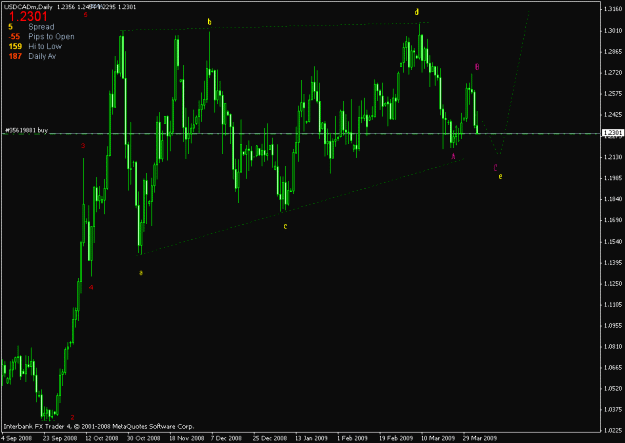Click 1.1690 on the price axis
625x443 pixels.
coord(613,220)
